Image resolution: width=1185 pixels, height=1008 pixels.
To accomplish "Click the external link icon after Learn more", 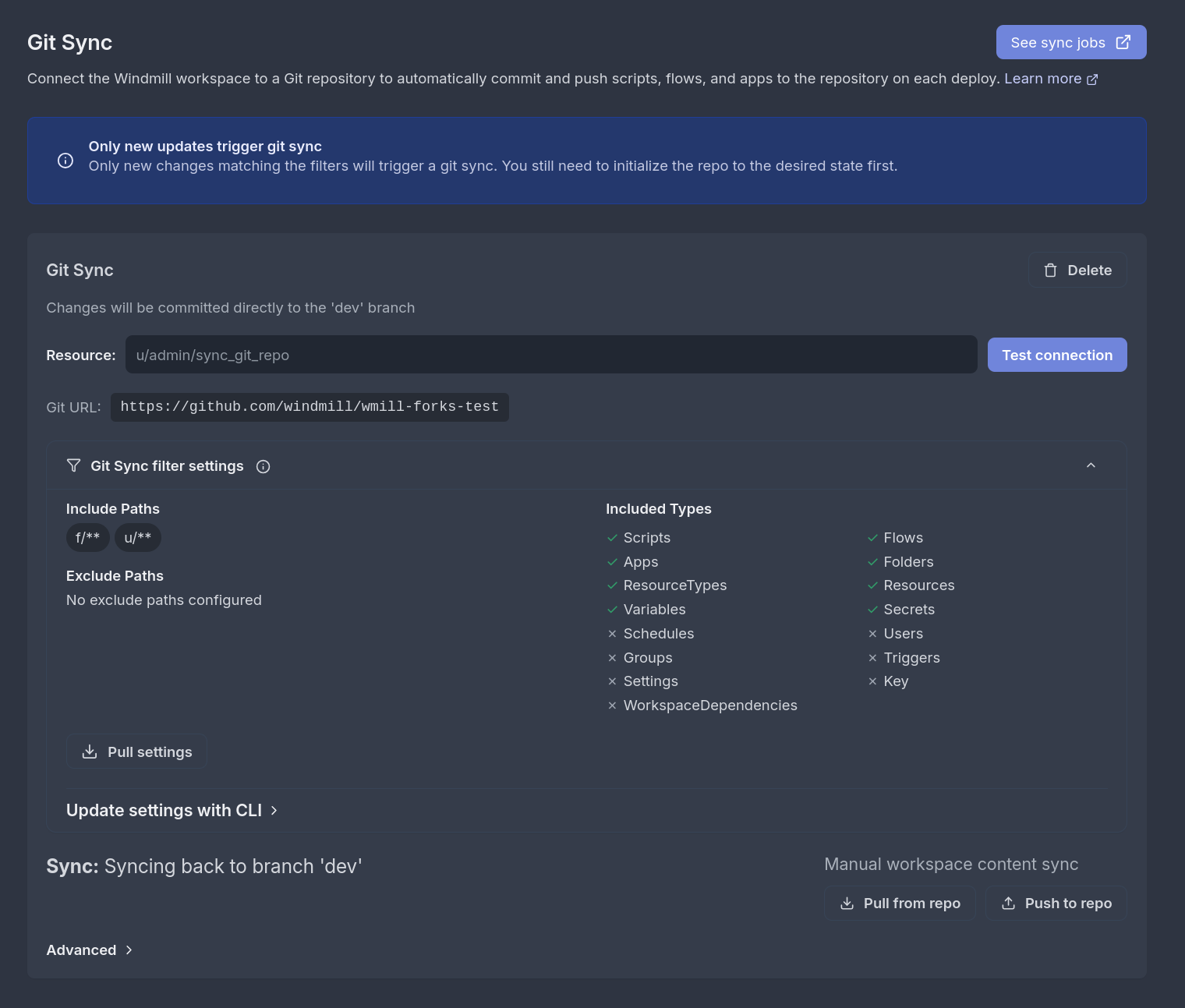I will (1093, 79).
